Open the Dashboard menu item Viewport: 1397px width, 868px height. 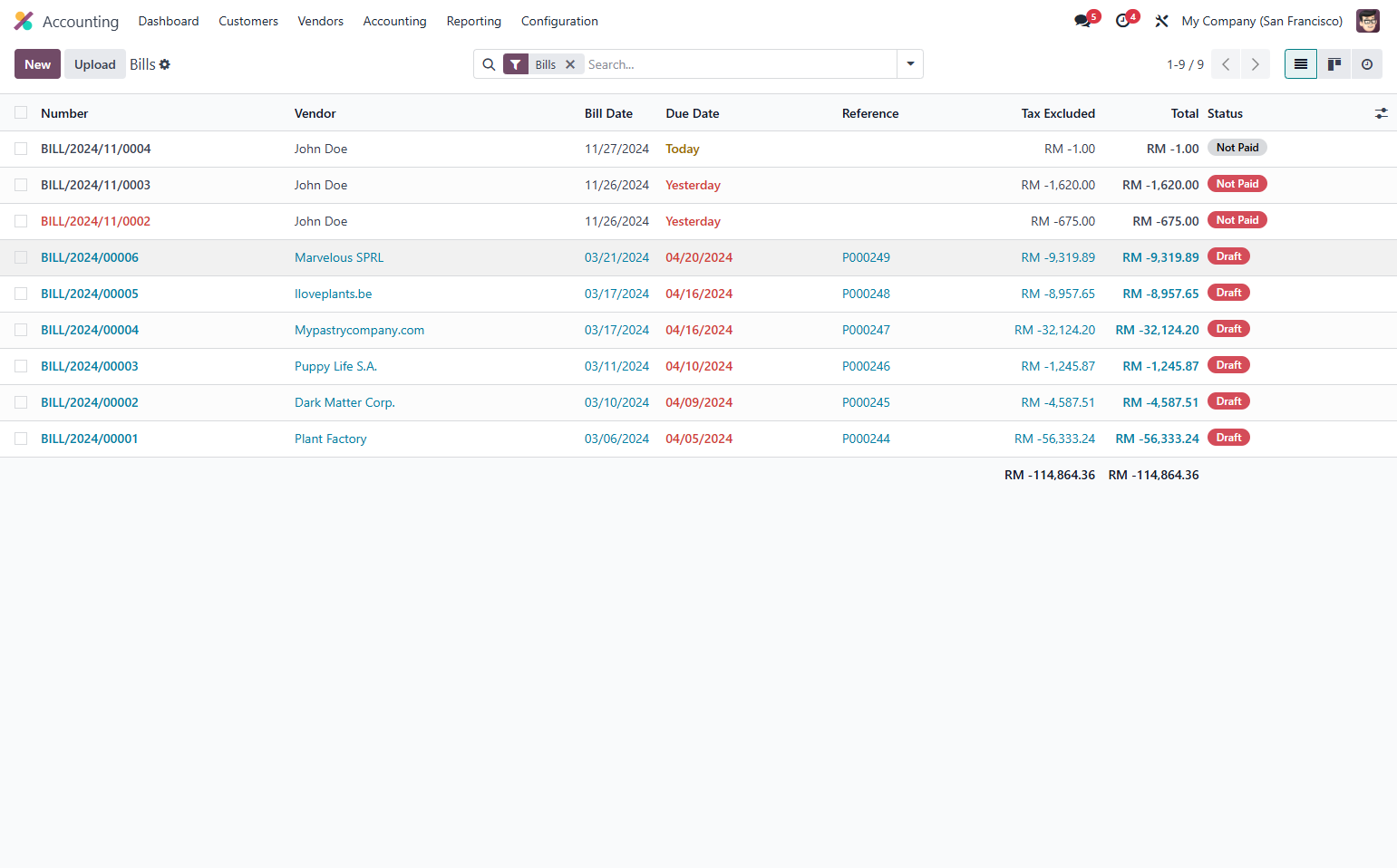coord(169,21)
